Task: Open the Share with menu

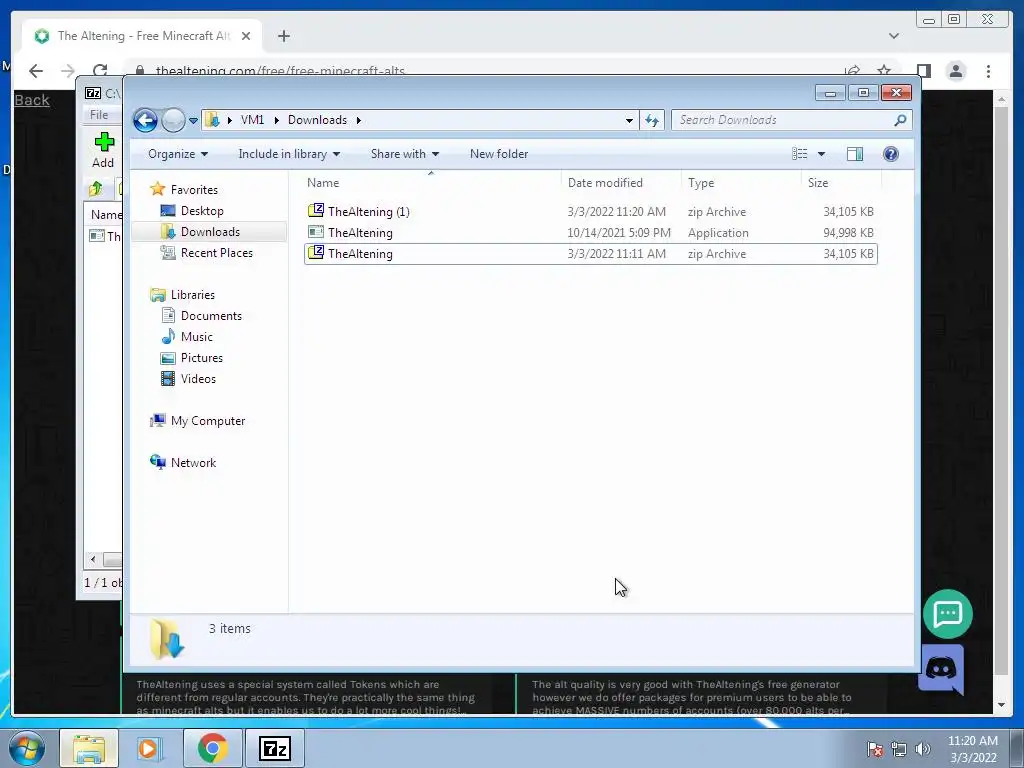Action: click(405, 154)
